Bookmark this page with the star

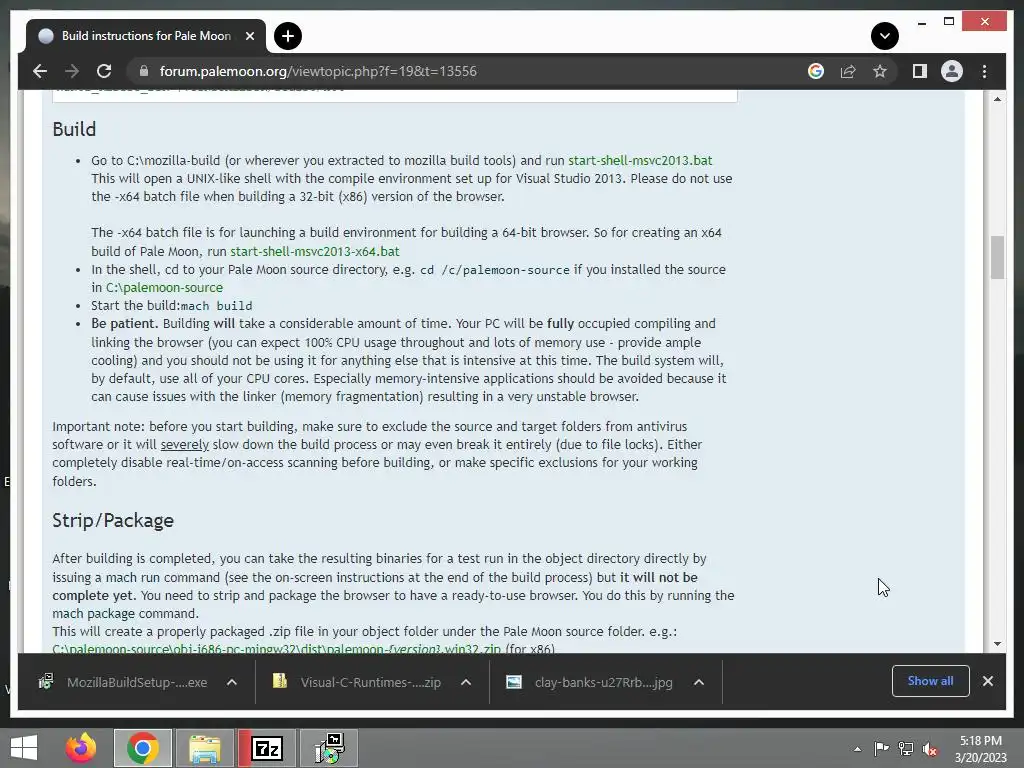pyautogui.click(x=880, y=71)
